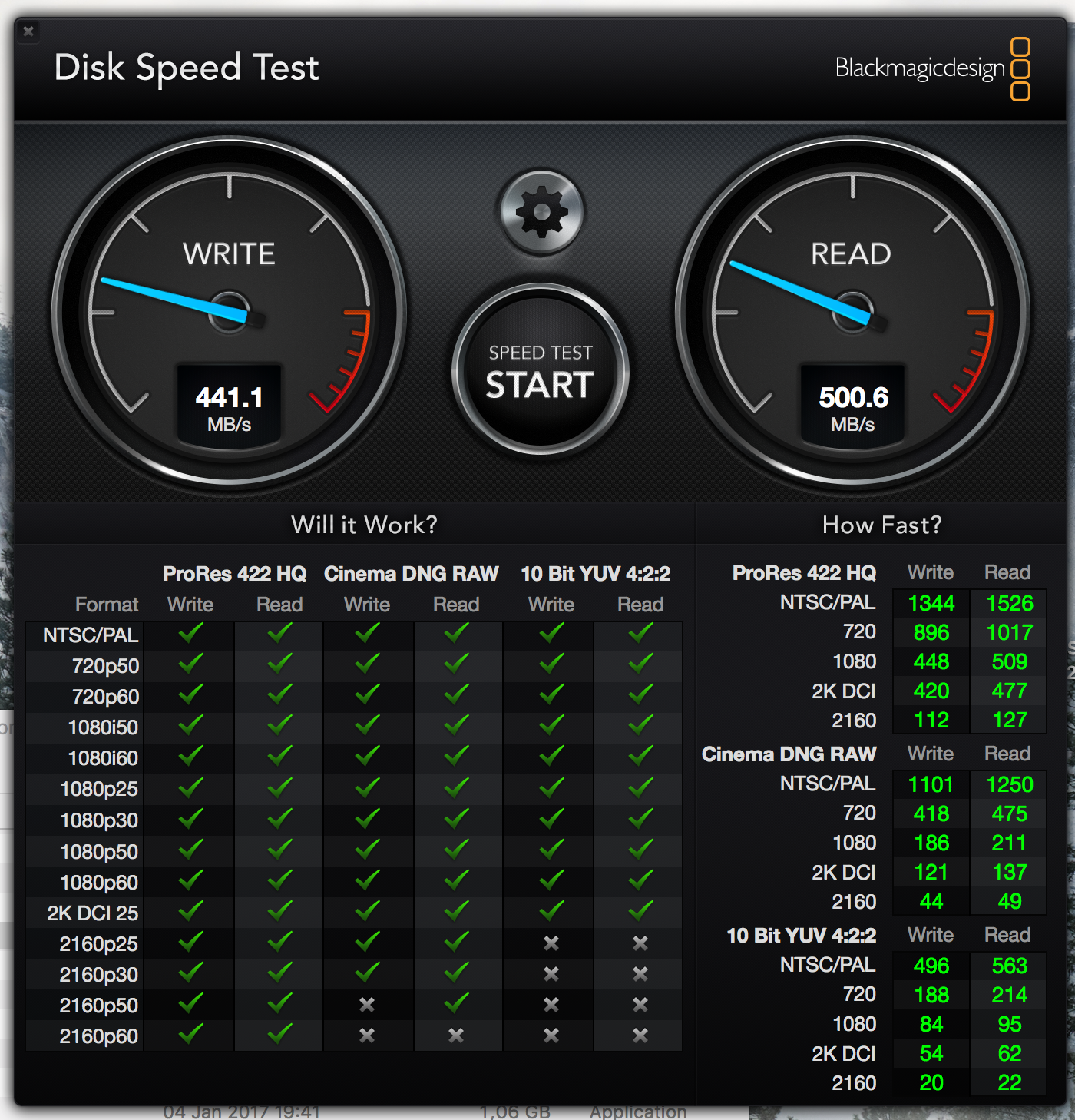Click Cinema DNG RAW header in Will it Work
Image resolution: width=1075 pixels, height=1120 pixels.
[411, 574]
